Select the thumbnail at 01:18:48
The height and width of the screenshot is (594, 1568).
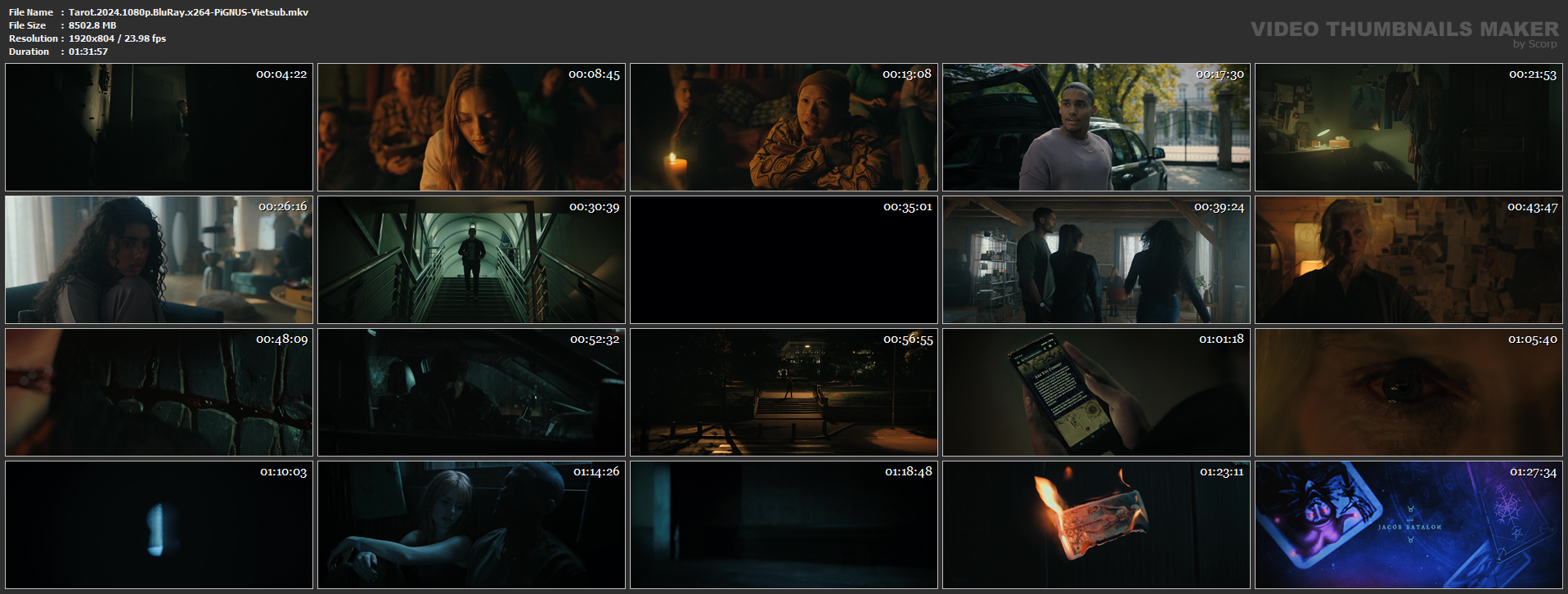point(784,524)
